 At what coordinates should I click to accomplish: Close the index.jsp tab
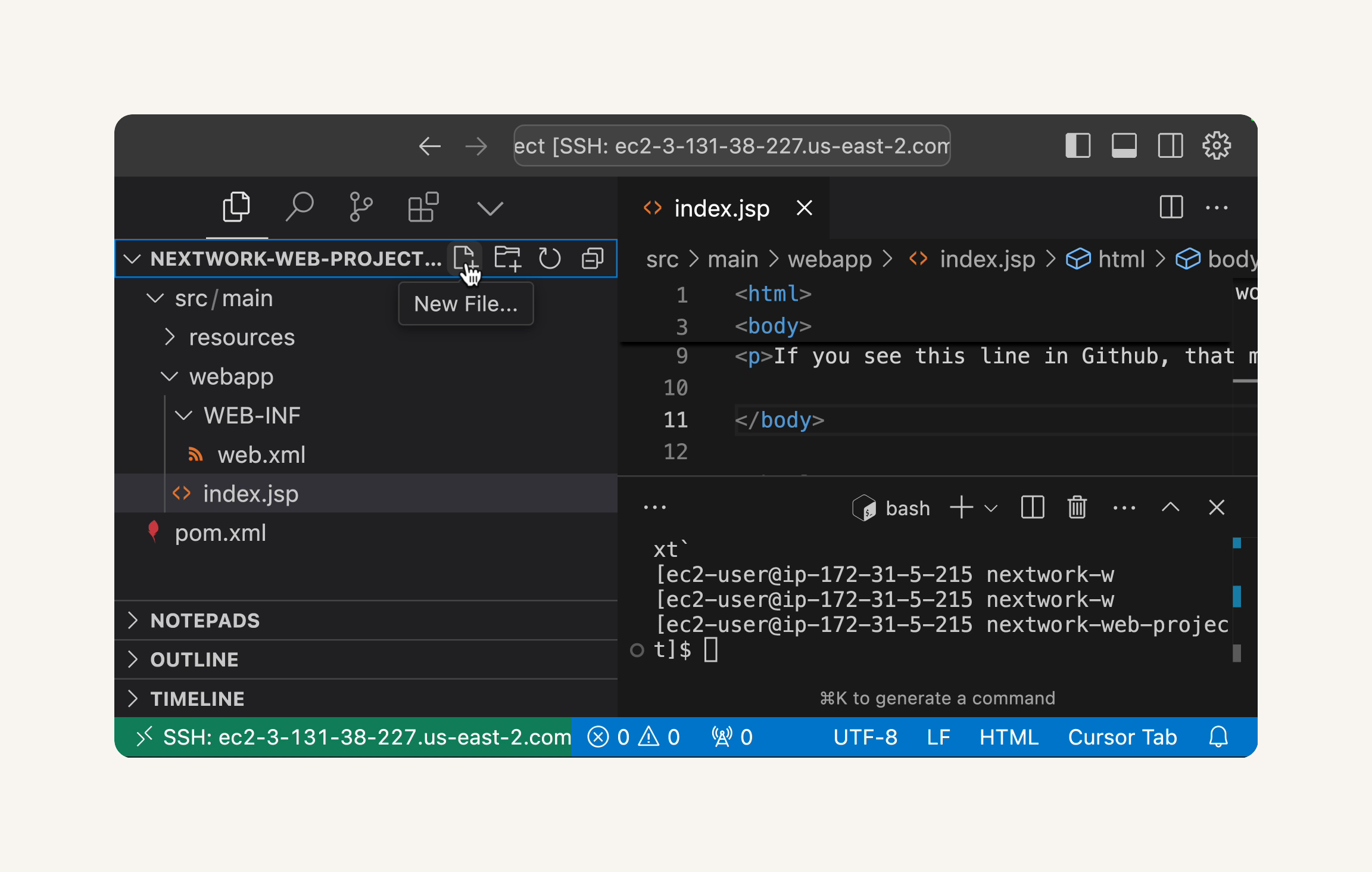tap(805, 208)
